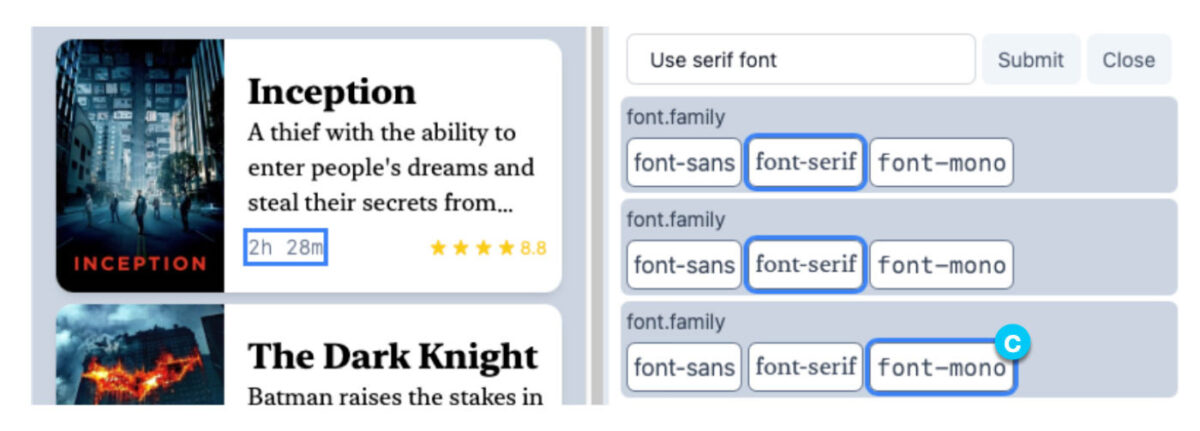This screenshot has height=431, width=1200.
Task: Click the first gold star of Inception's rating
Action: point(438,248)
